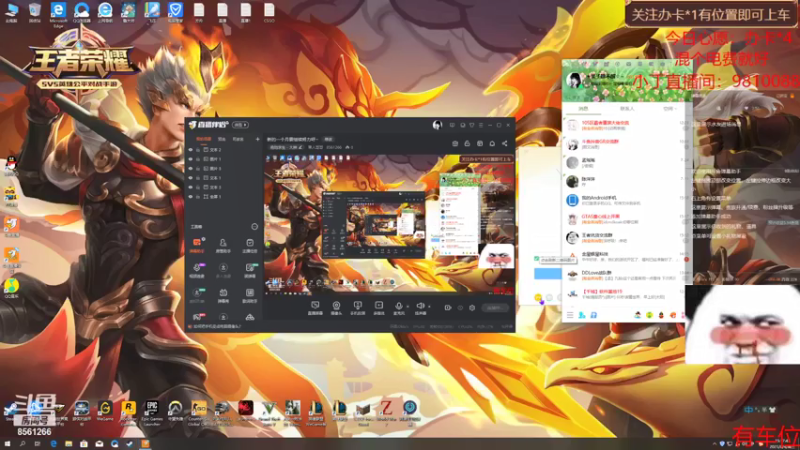Expand microphone device dropdown arrow
800x450 pixels.
click(408, 306)
